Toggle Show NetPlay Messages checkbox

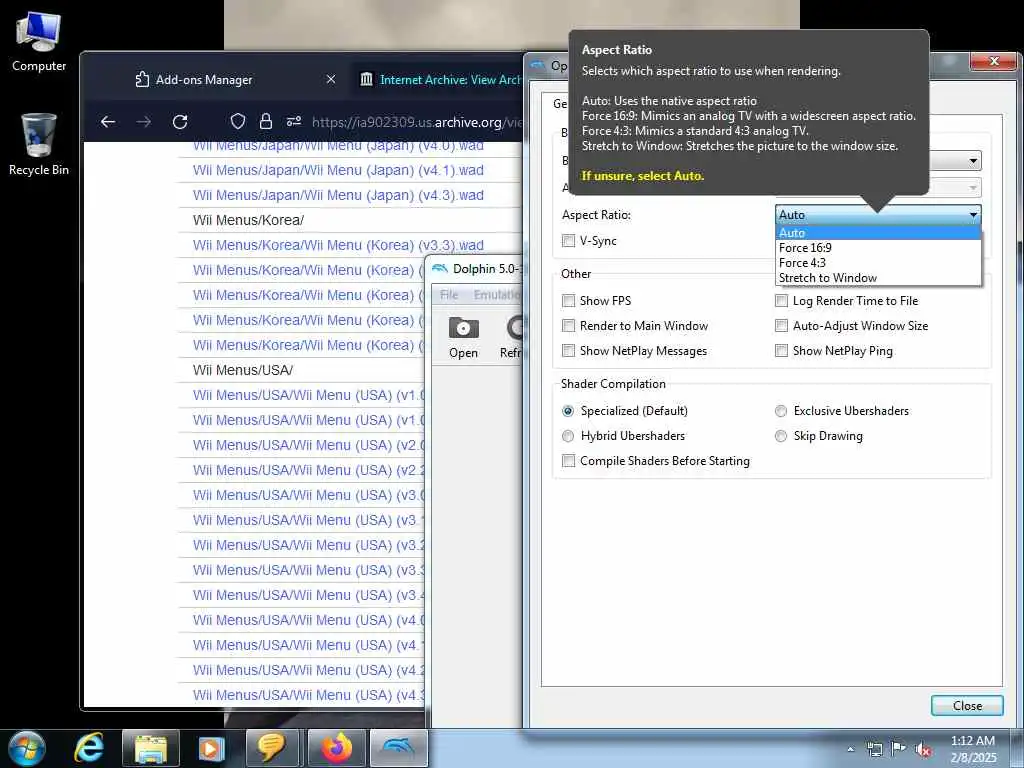(569, 351)
